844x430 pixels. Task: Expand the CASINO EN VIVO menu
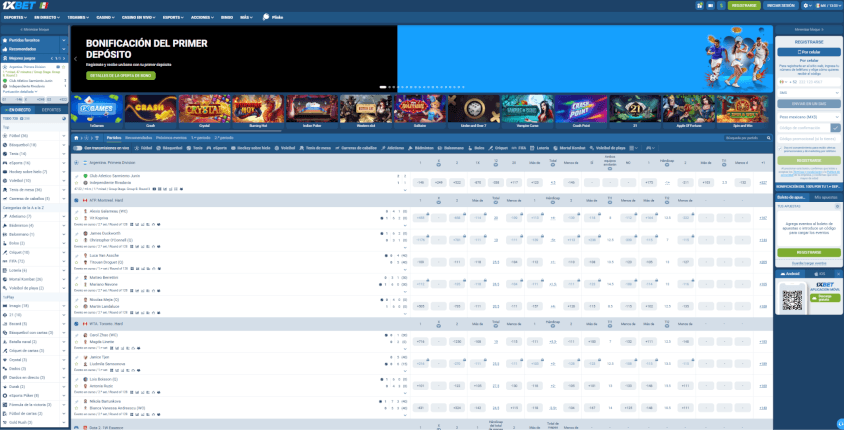[138, 17]
